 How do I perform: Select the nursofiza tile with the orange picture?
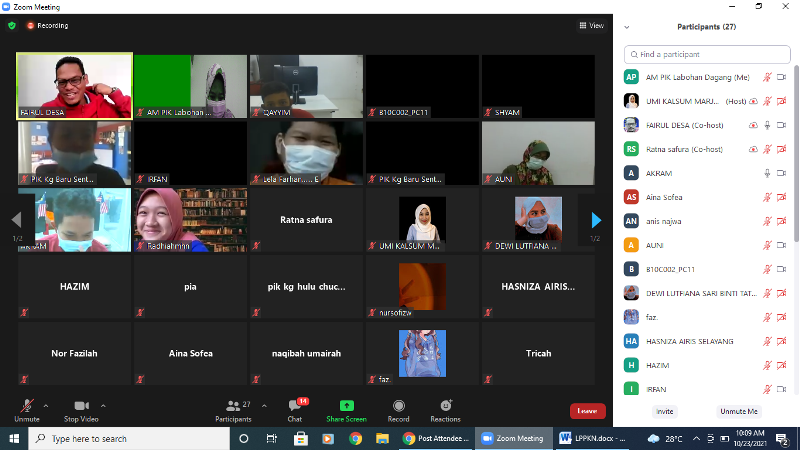click(x=422, y=287)
